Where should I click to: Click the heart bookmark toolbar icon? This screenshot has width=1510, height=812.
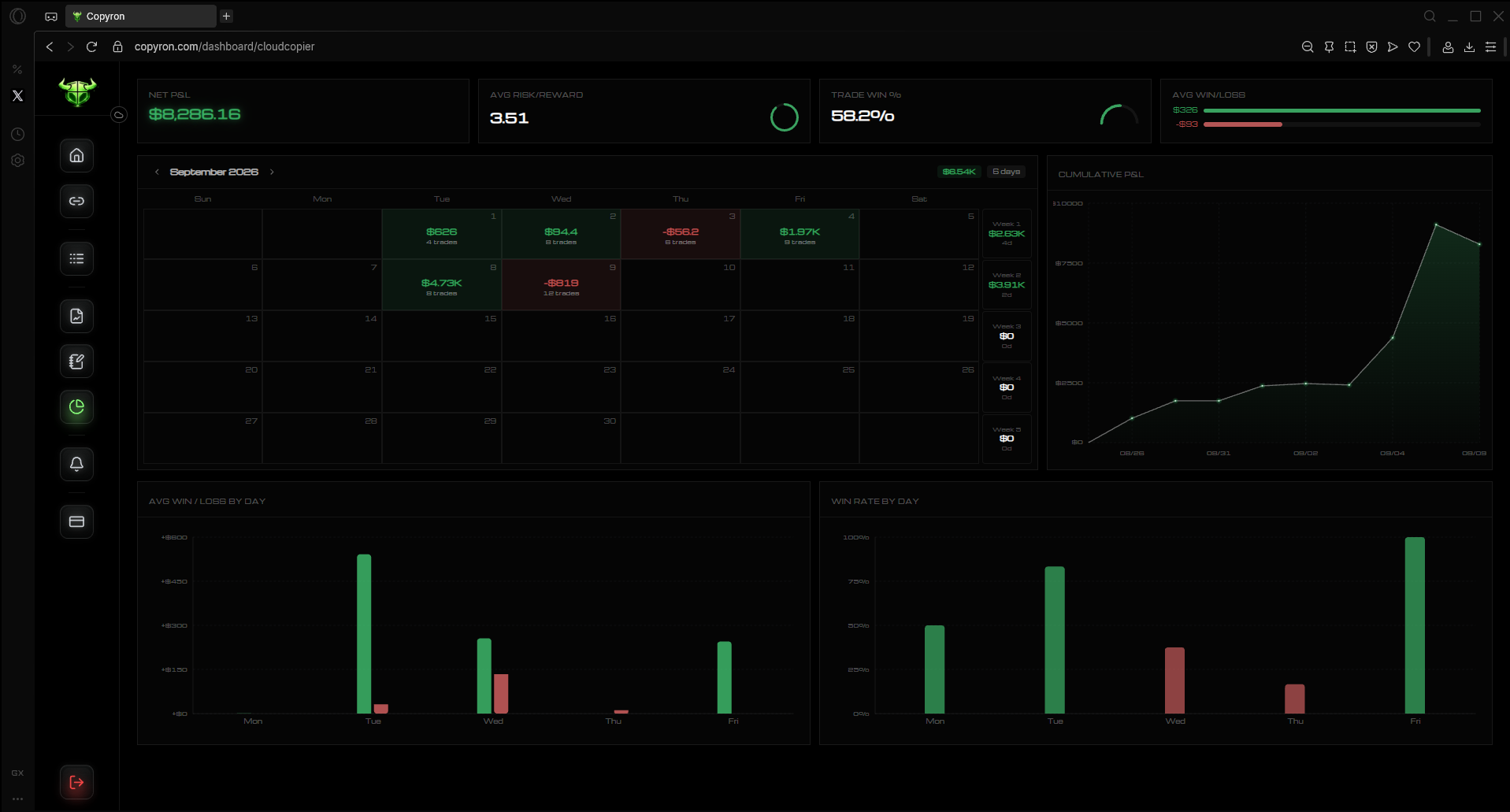1414,46
